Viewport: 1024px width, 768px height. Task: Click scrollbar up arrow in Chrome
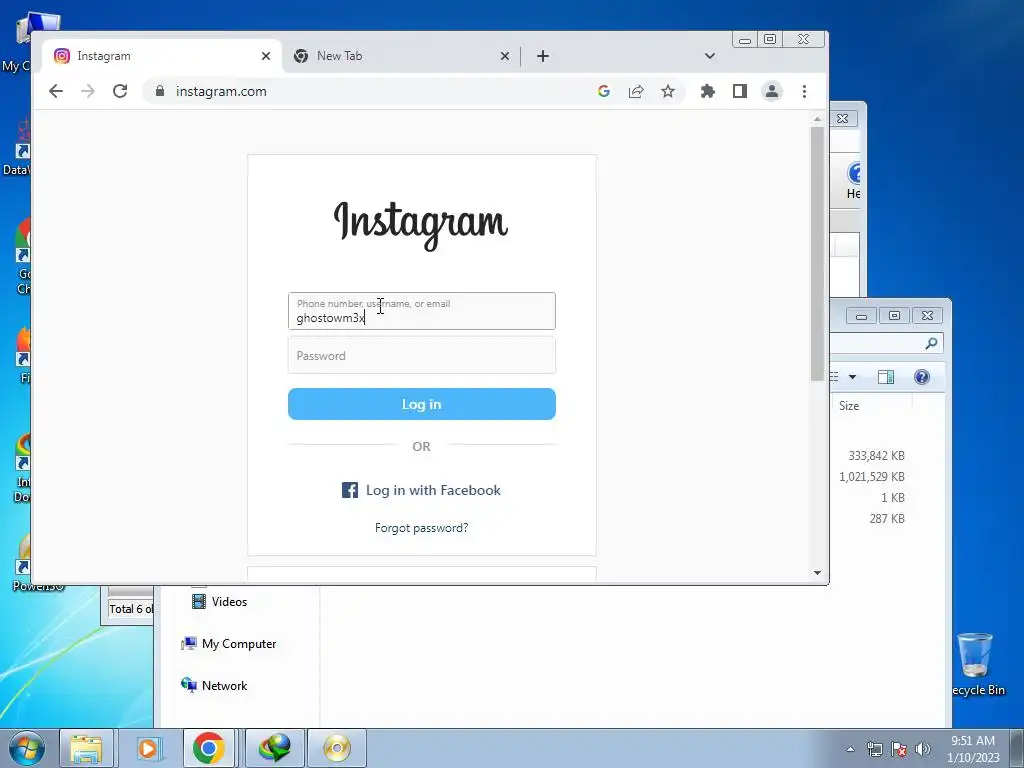[x=817, y=120]
